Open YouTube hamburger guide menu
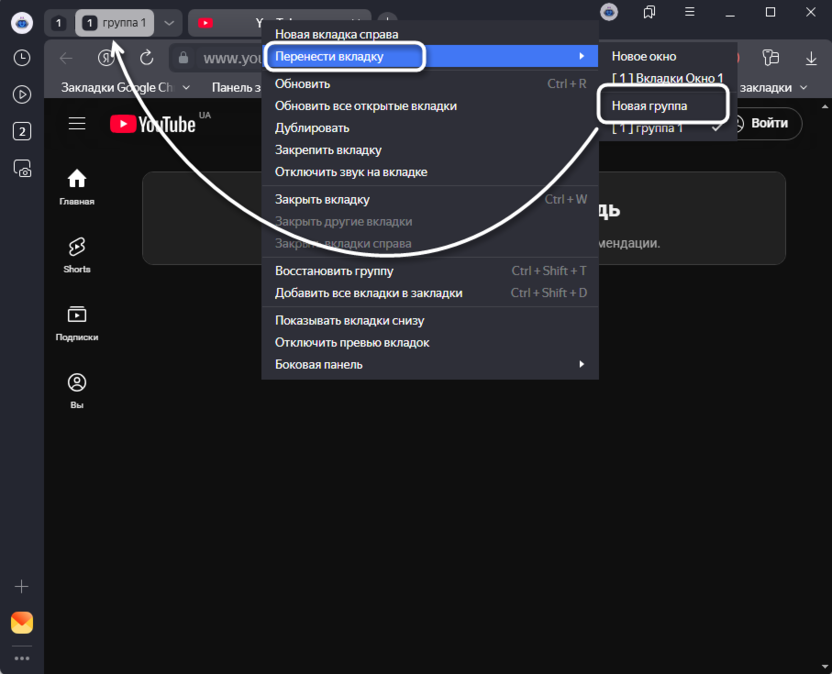The width and height of the screenshot is (832, 674). (x=77, y=124)
